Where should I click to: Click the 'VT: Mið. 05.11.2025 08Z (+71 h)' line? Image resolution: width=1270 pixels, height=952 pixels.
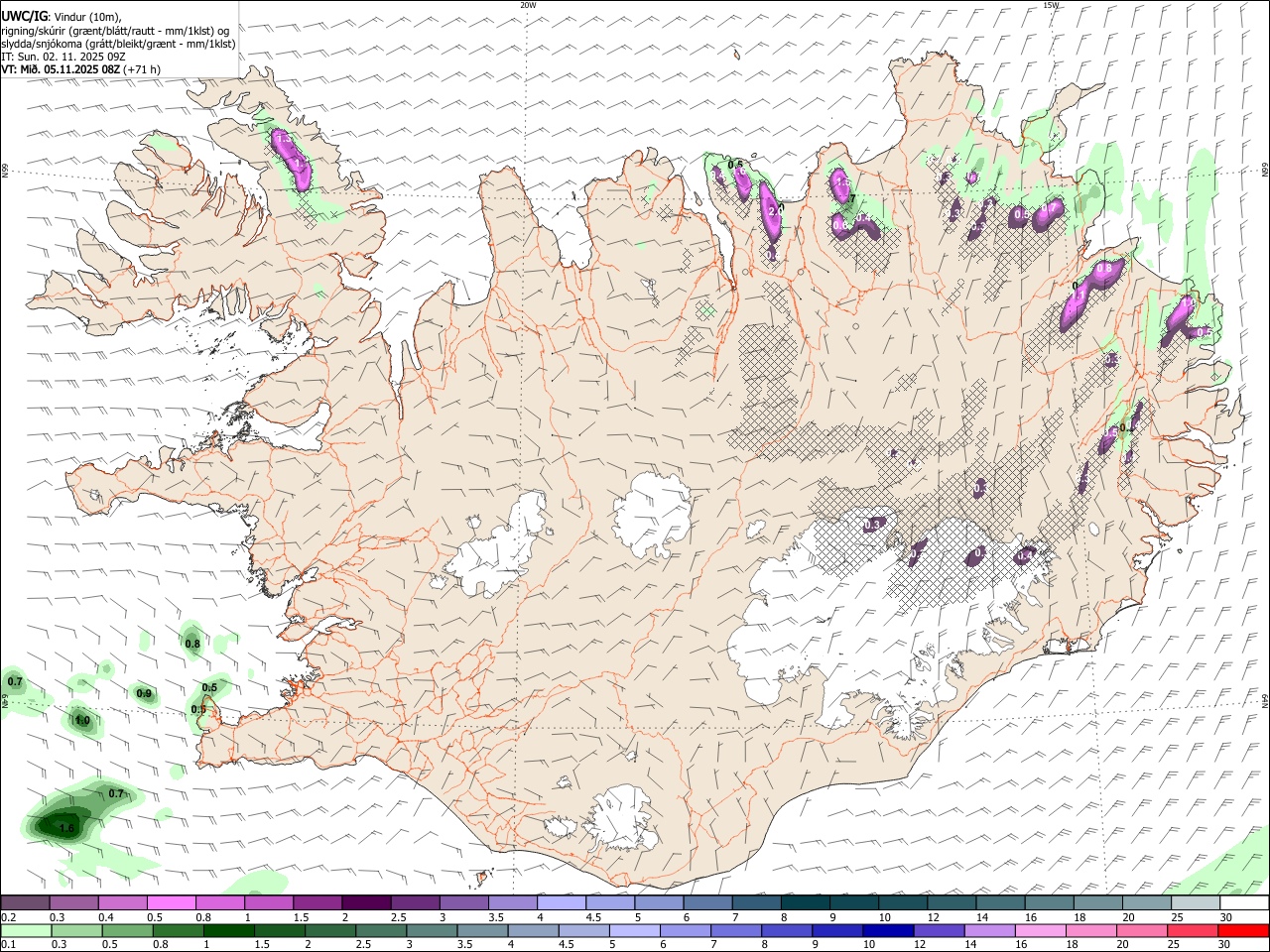[x=81, y=69]
